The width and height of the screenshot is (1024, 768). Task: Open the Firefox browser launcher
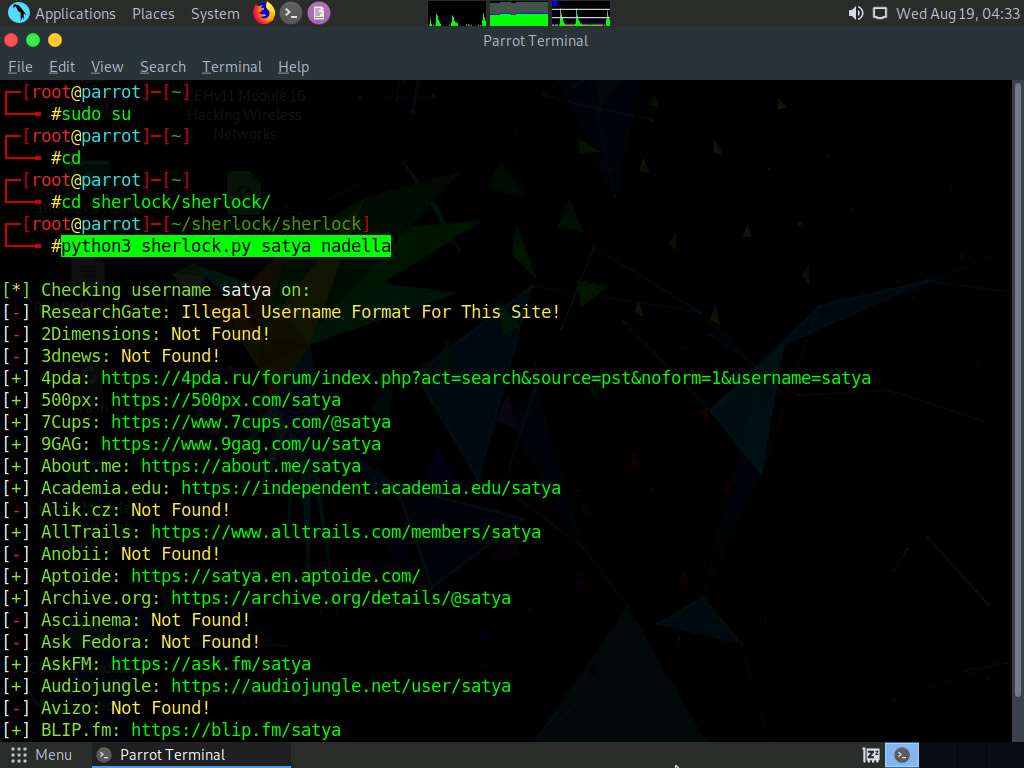click(x=264, y=13)
